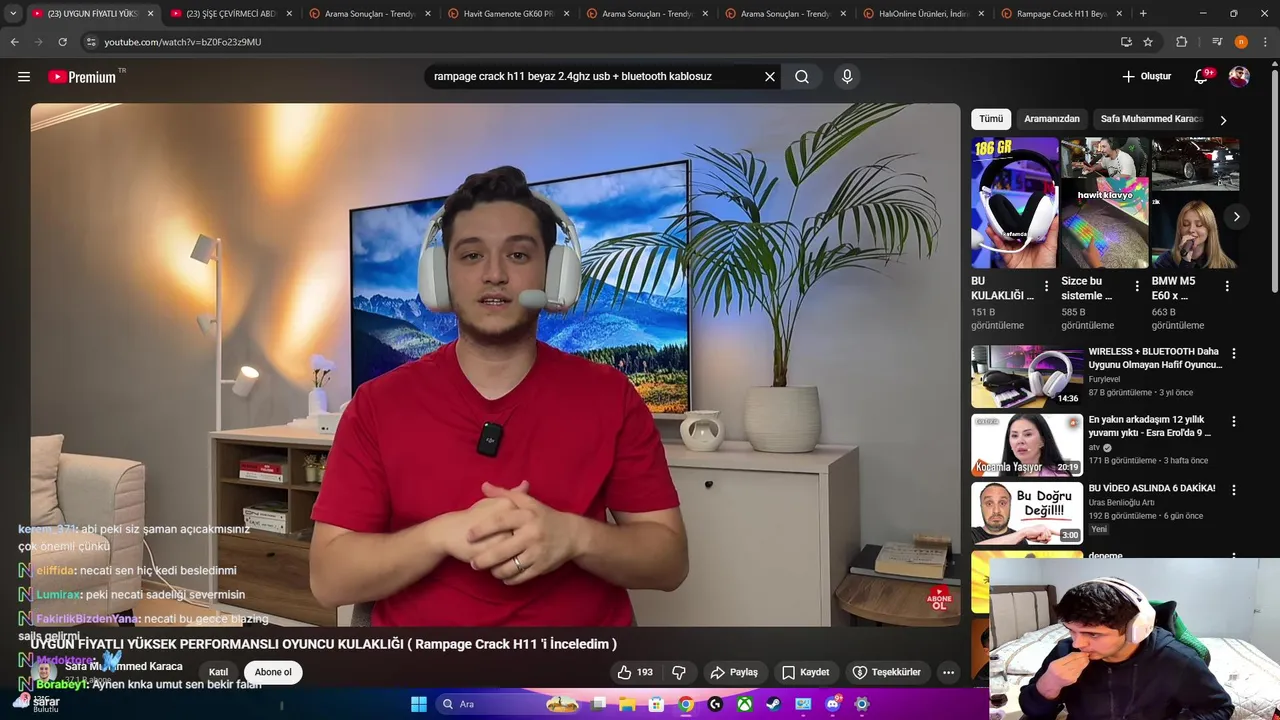Image resolution: width=1280 pixels, height=720 pixels.
Task: Select Safa Muhammed Karaca filter chip
Action: 1151,119
